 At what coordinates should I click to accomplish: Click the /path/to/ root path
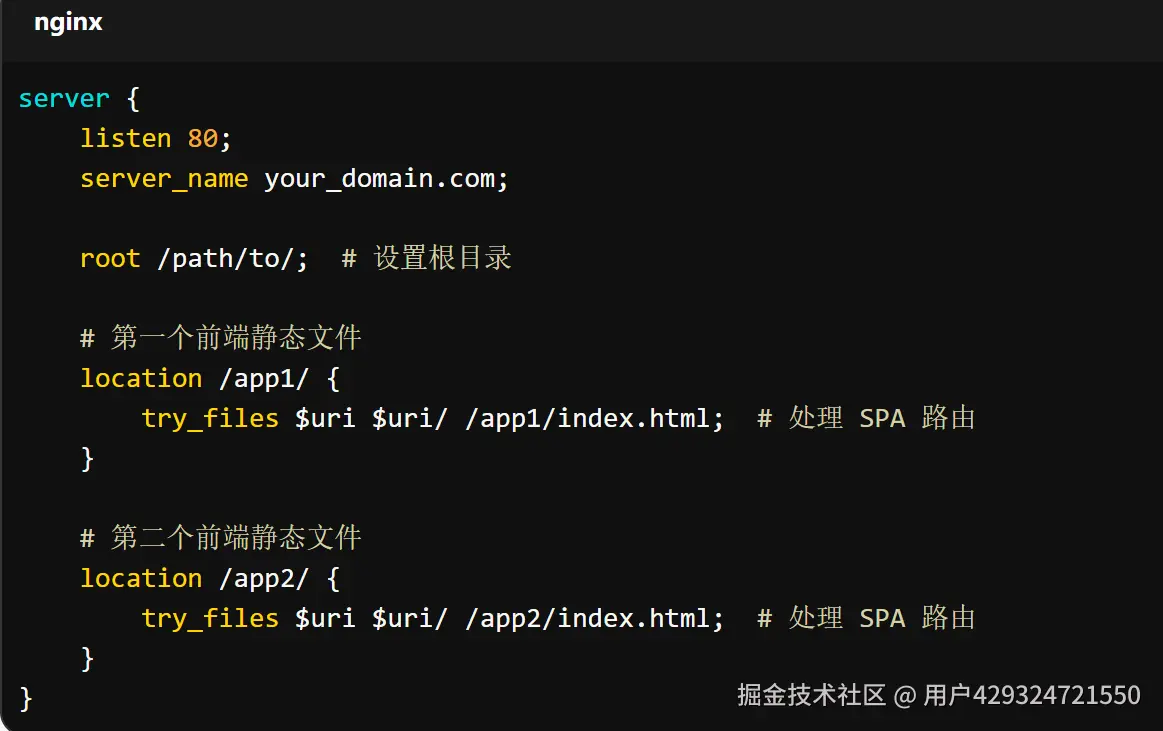tap(233, 258)
